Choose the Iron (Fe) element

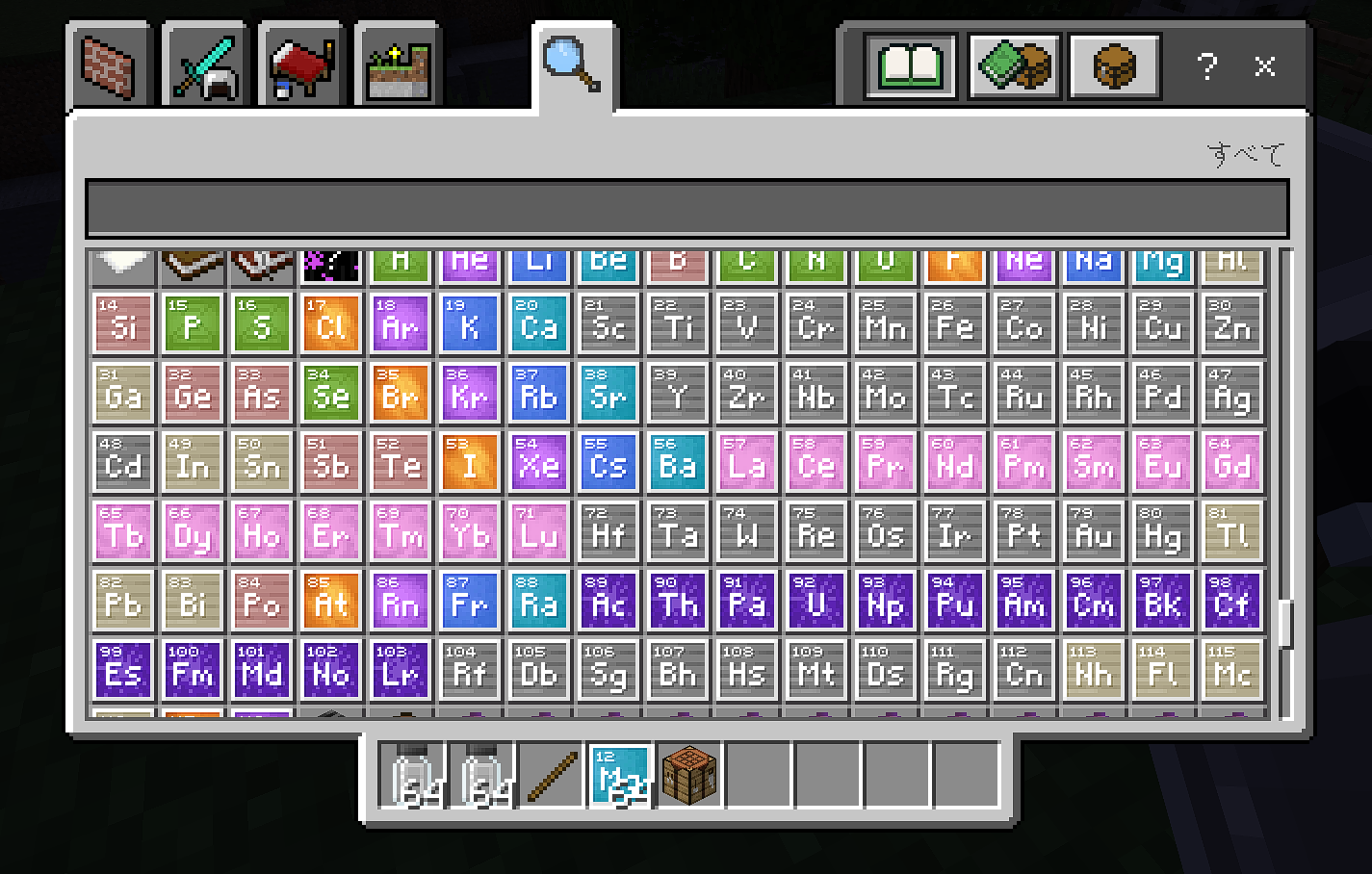tap(955, 323)
